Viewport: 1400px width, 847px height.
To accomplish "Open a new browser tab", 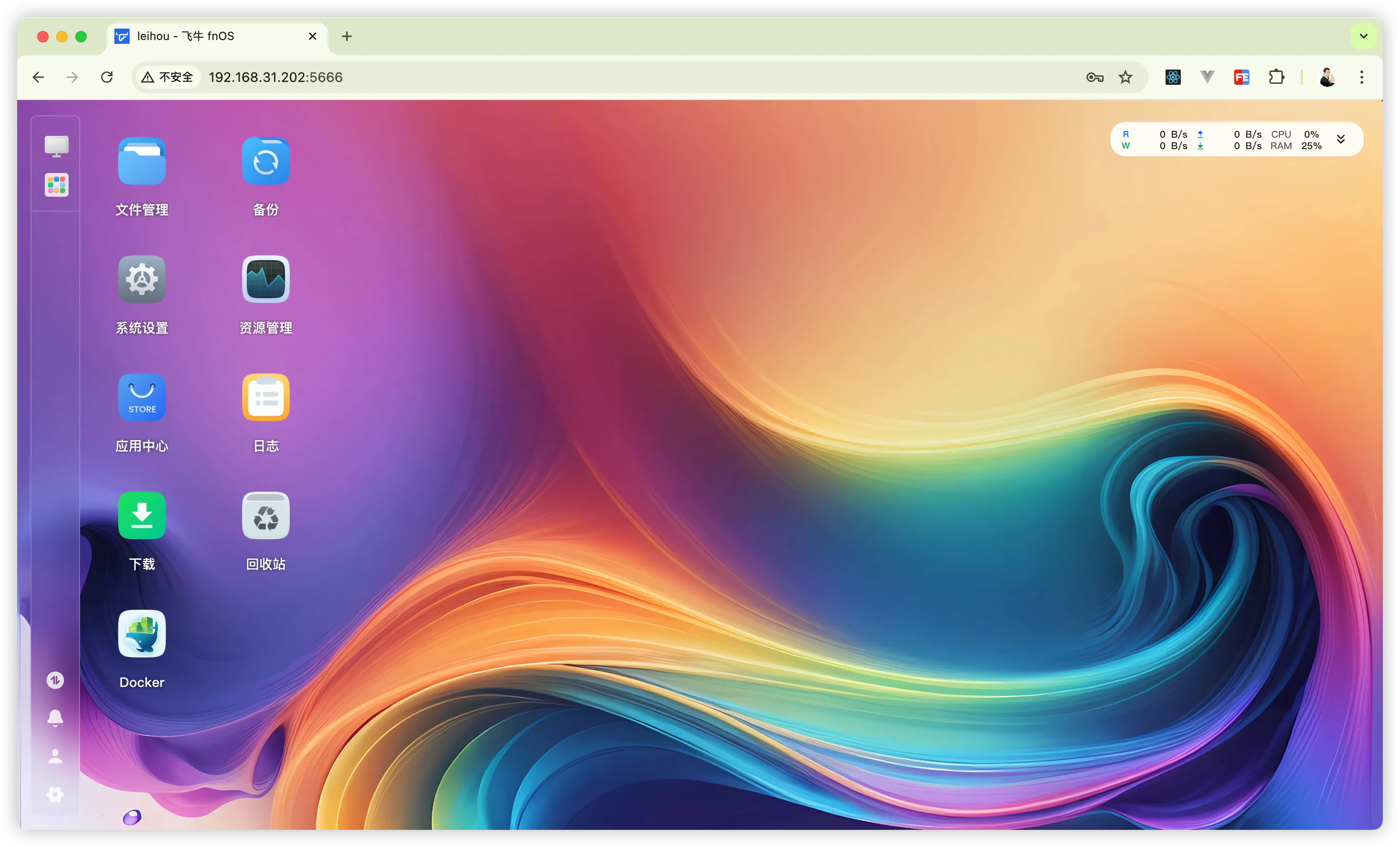I will point(346,36).
